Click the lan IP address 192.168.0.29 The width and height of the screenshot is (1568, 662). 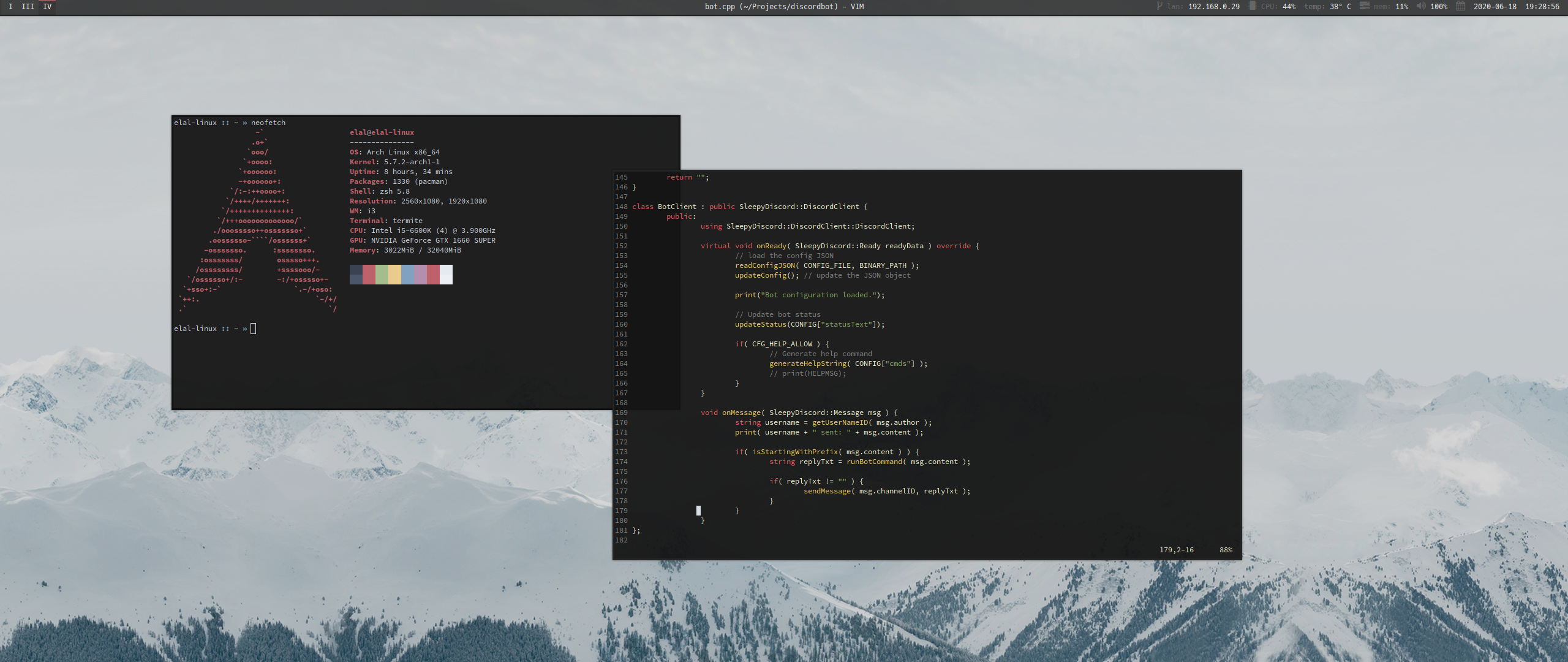click(x=1214, y=7)
